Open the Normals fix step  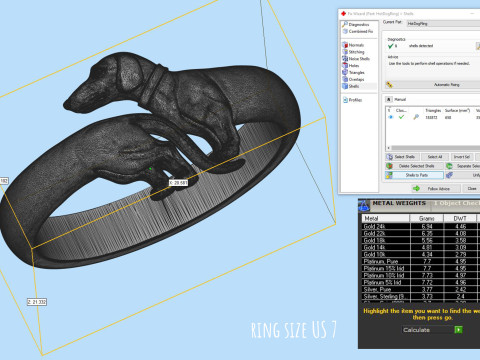click(353, 45)
